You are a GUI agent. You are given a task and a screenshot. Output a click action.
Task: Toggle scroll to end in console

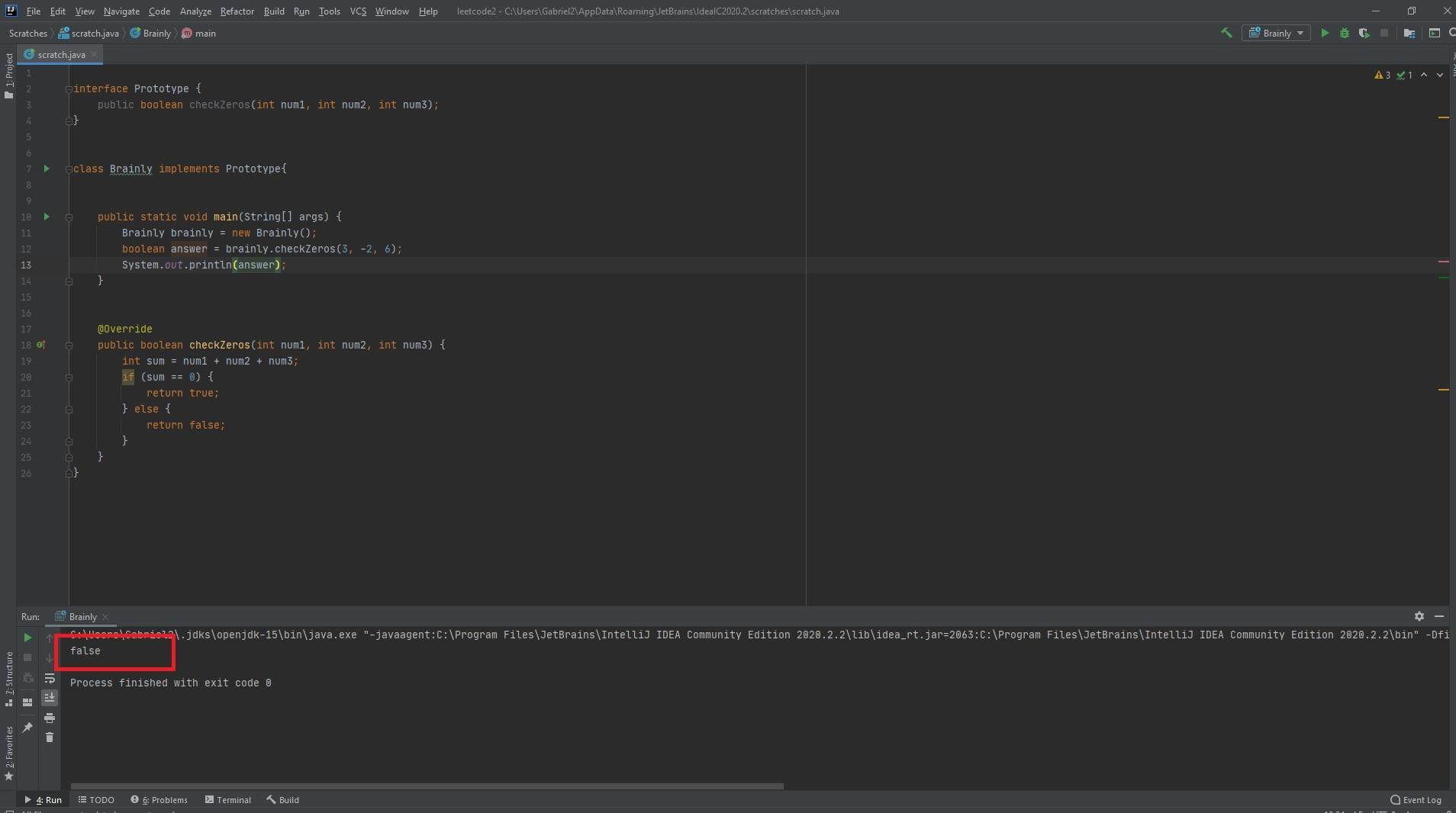pos(50,698)
